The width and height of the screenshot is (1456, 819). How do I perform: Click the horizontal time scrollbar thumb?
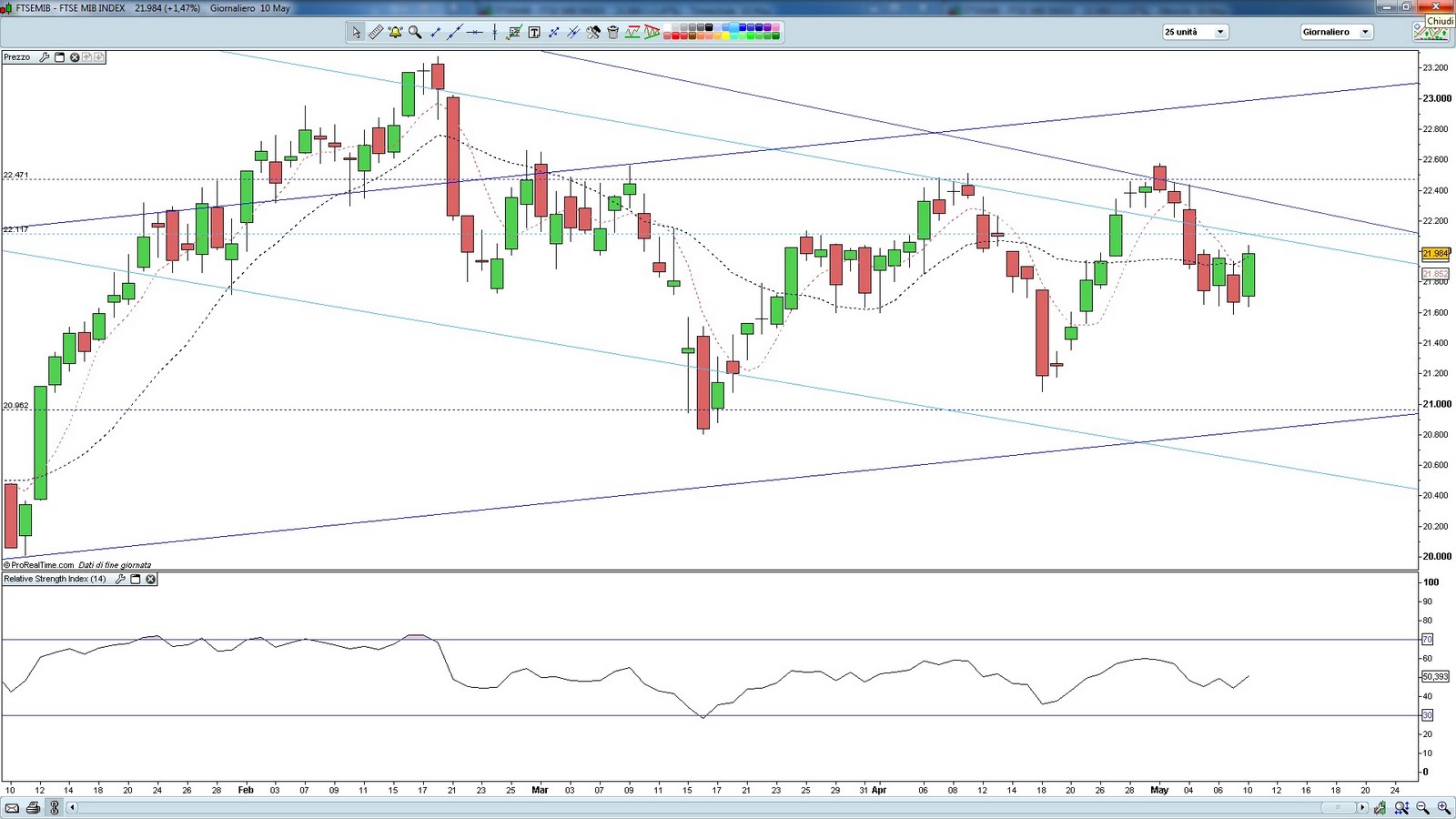[x=1337, y=807]
